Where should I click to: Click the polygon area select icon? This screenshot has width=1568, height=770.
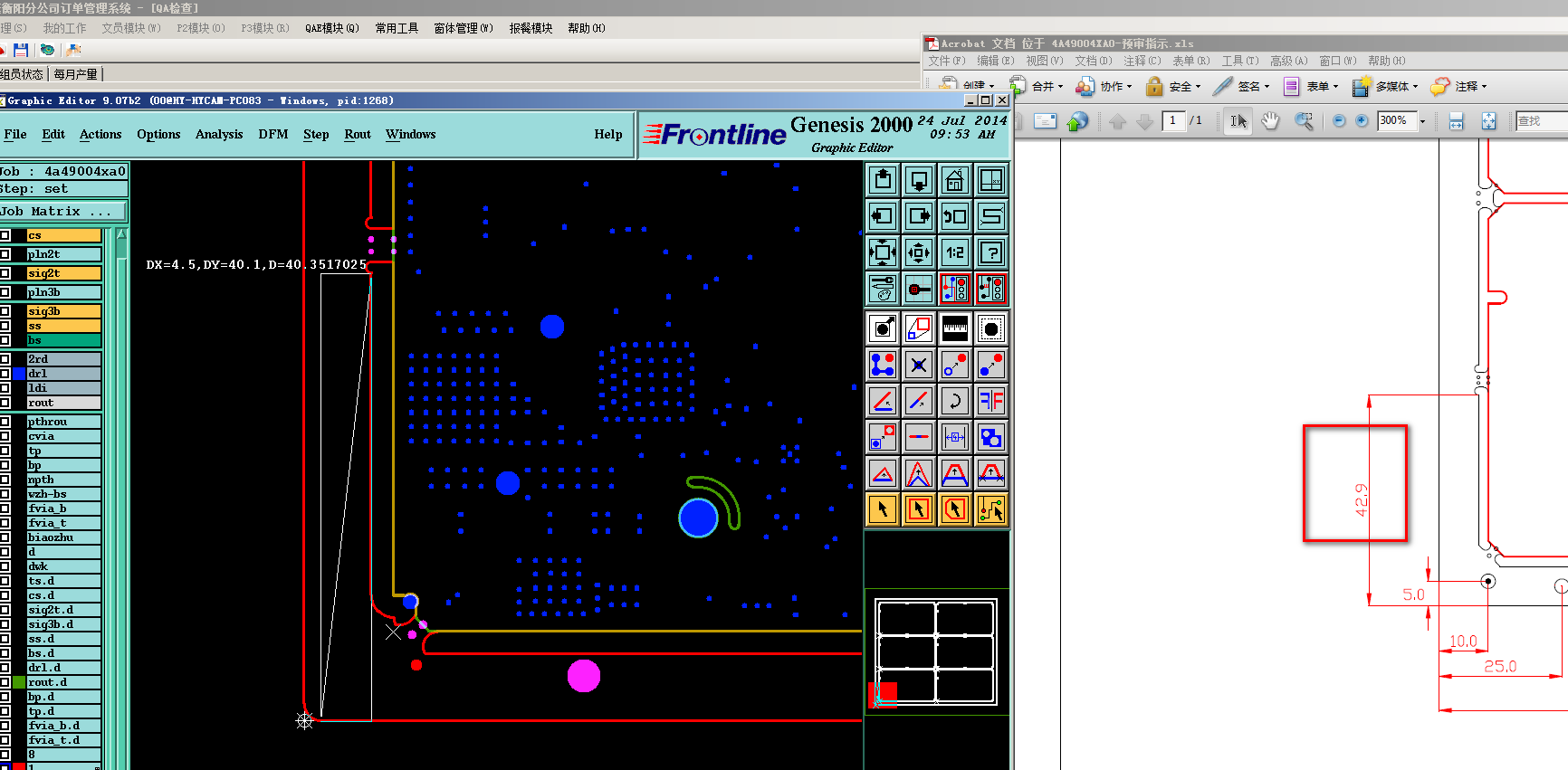coord(955,509)
